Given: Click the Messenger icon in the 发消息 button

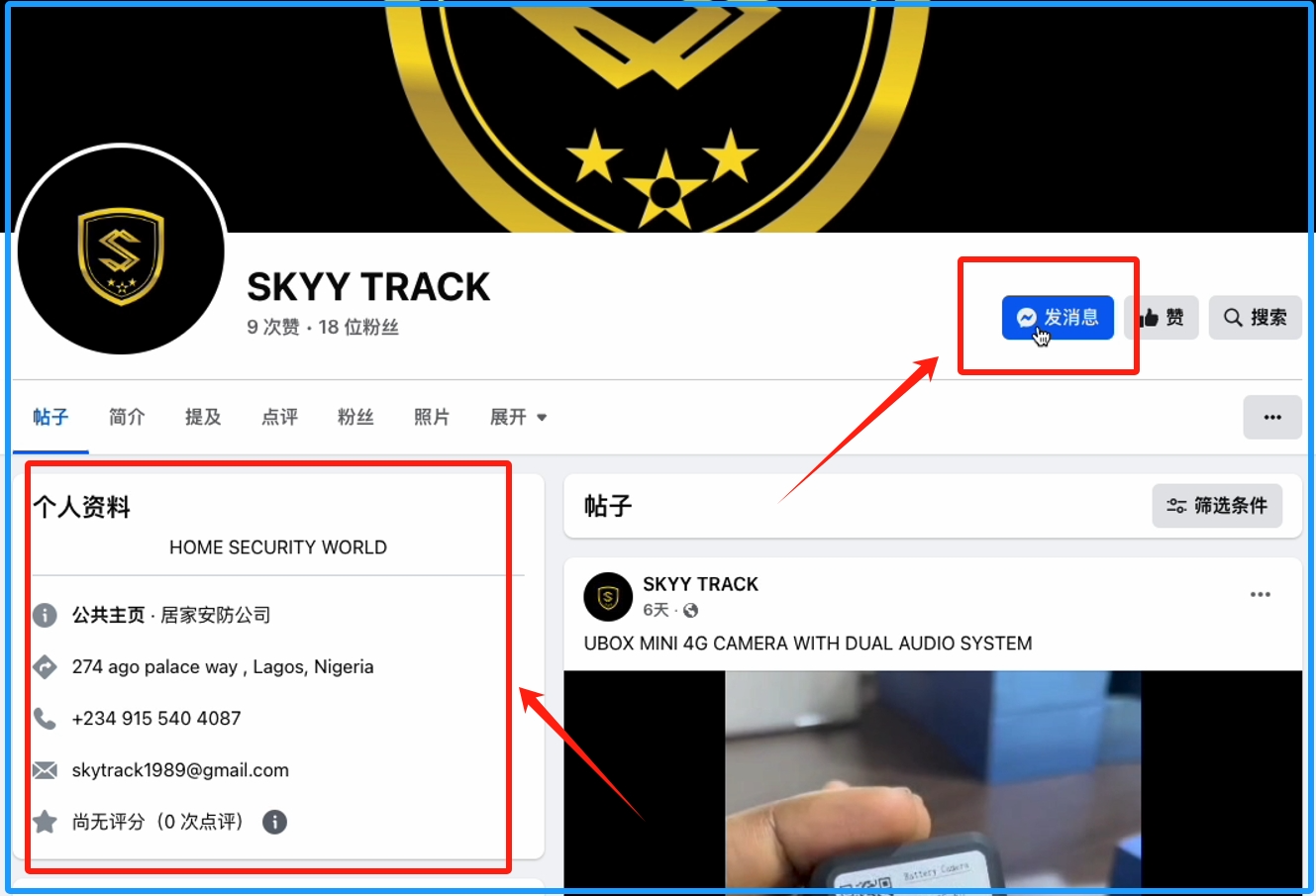Looking at the screenshot, I should coord(1026,318).
